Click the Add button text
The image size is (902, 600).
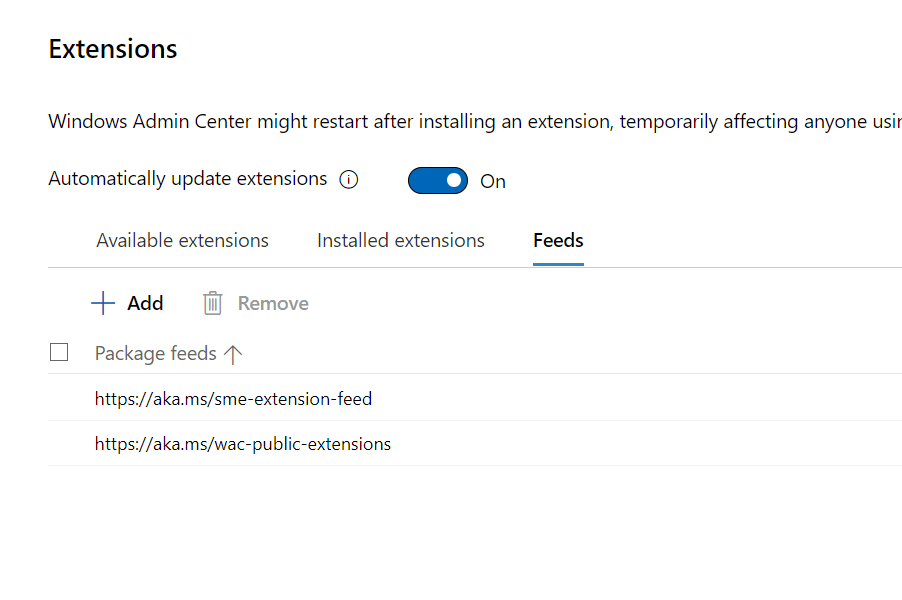(x=146, y=303)
